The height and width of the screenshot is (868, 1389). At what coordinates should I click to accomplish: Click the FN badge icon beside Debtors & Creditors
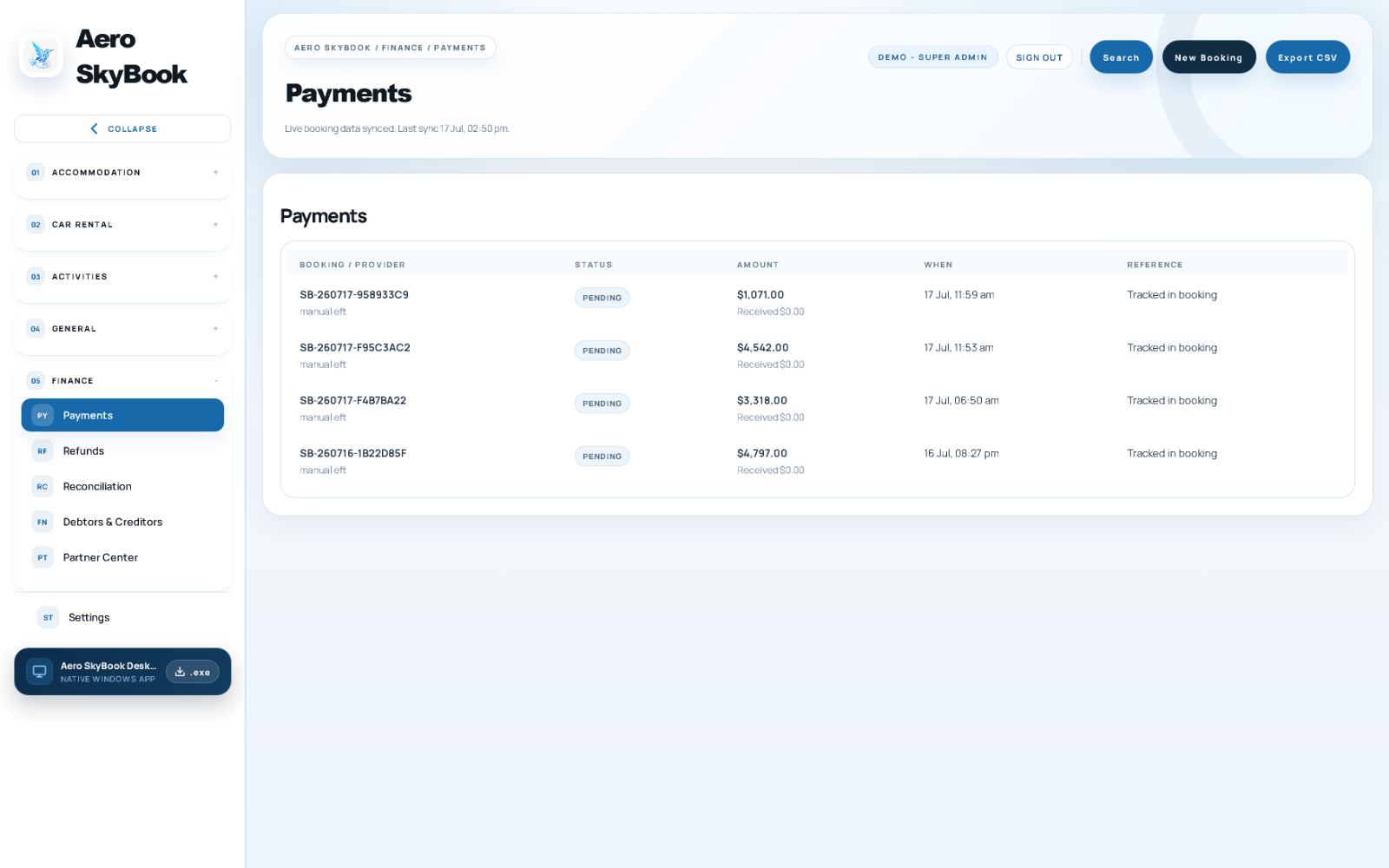click(43, 523)
